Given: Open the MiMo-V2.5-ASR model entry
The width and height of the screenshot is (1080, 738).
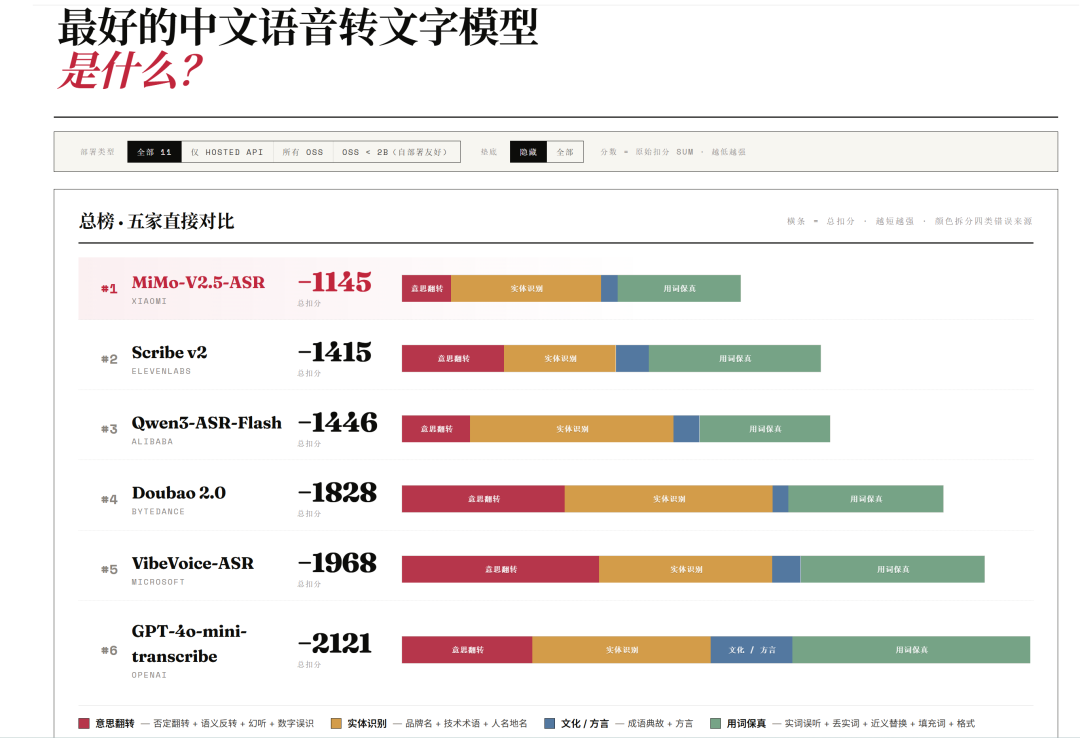Looking at the screenshot, I should point(198,283).
